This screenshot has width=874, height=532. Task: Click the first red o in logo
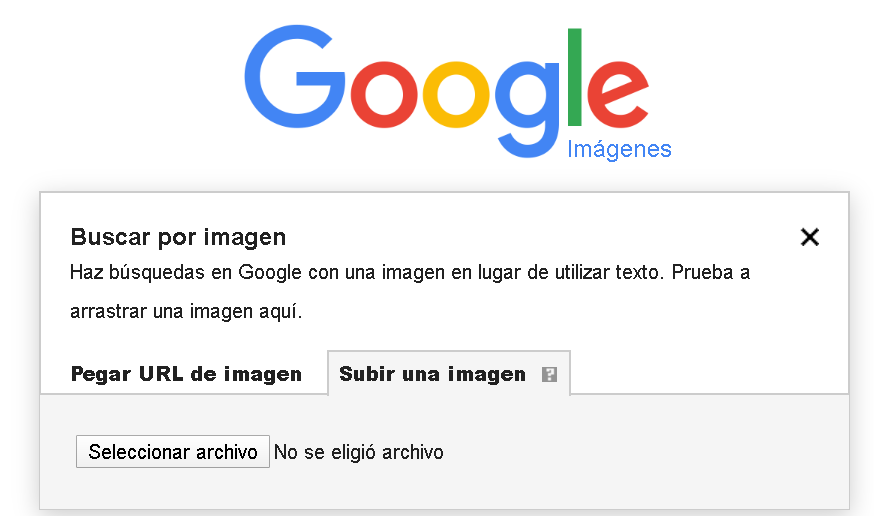click(385, 94)
